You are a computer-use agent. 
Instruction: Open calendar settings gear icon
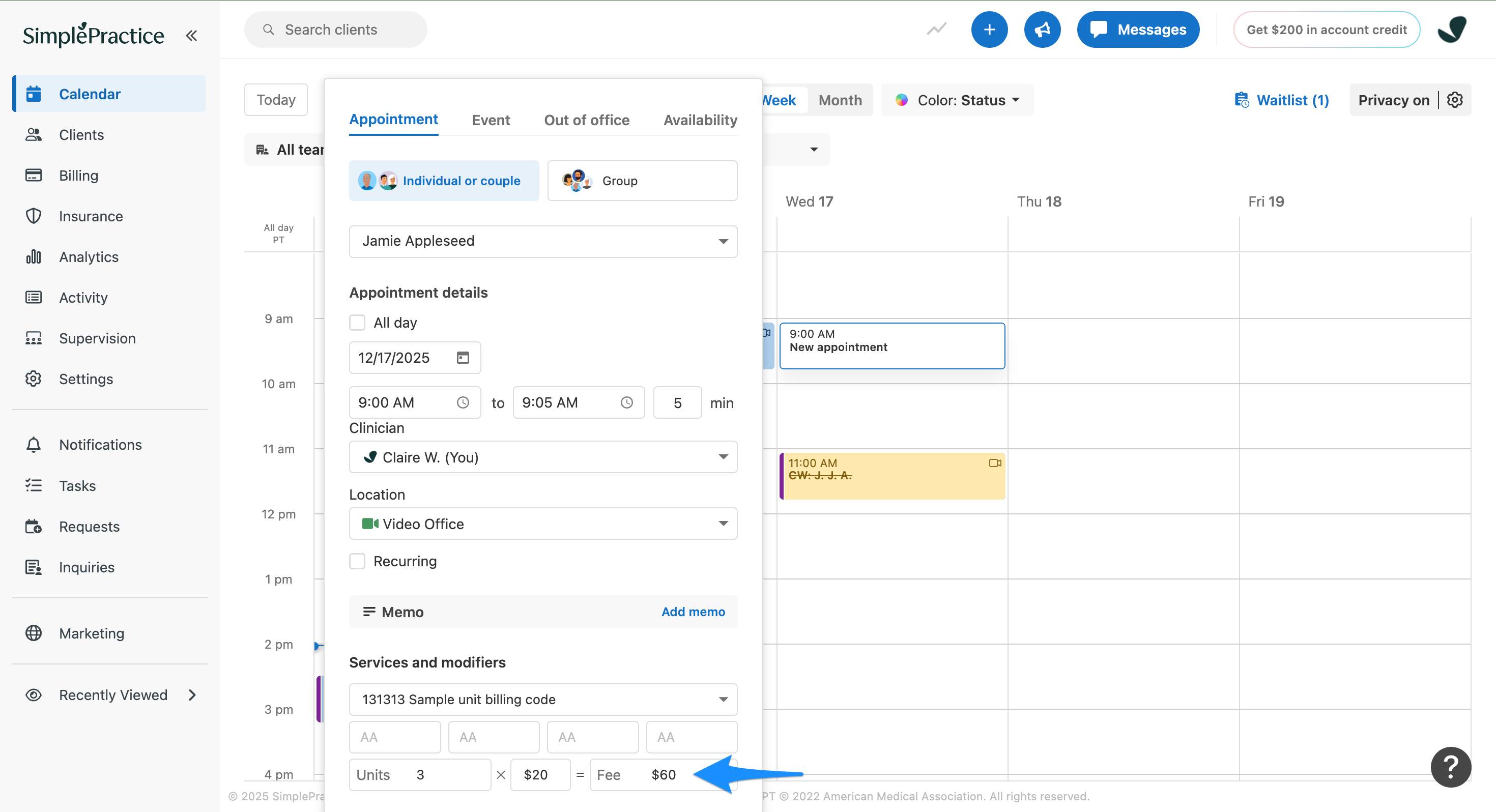pos(1455,100)
